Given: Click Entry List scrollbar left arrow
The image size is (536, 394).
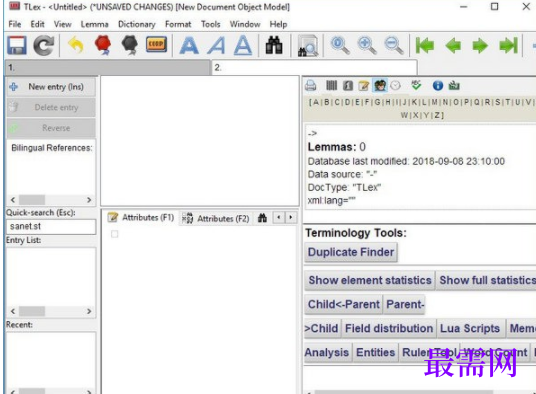Looking at the screenshot, I should click(13, 311).
